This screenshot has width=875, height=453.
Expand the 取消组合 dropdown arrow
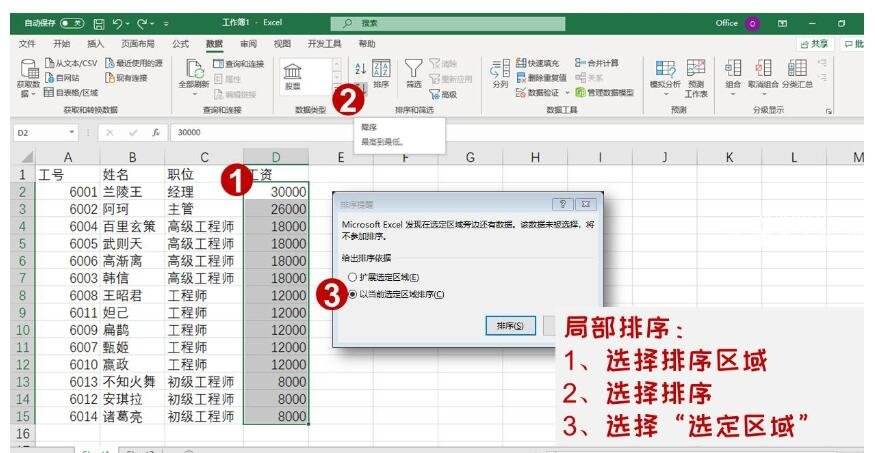click(763, 94)
